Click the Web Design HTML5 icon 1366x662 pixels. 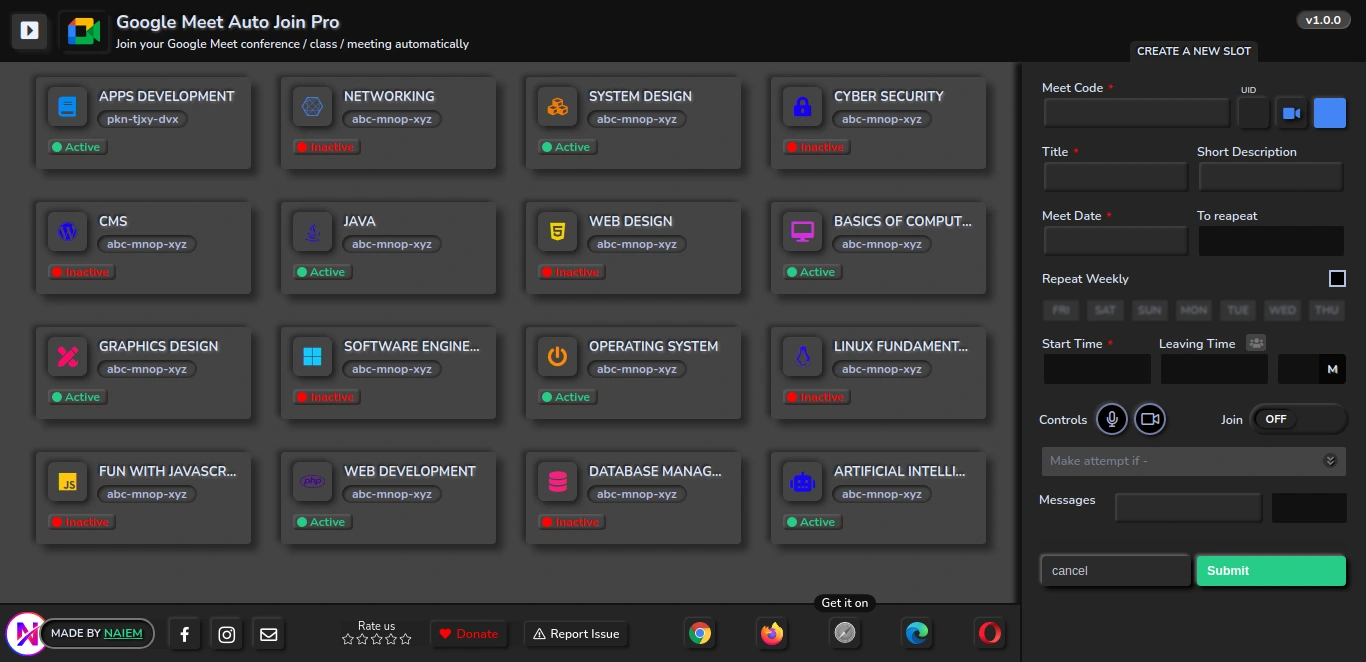tap(557, 232)
